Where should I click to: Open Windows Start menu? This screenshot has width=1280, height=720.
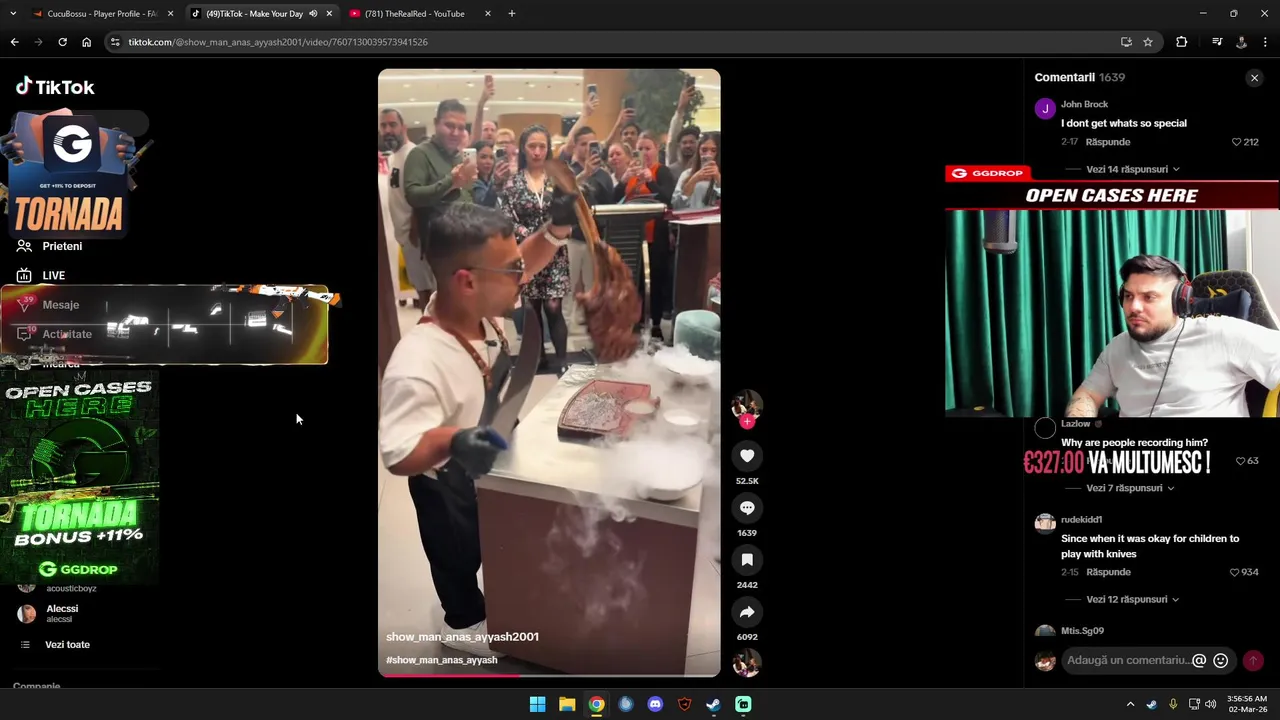[537, 704]
